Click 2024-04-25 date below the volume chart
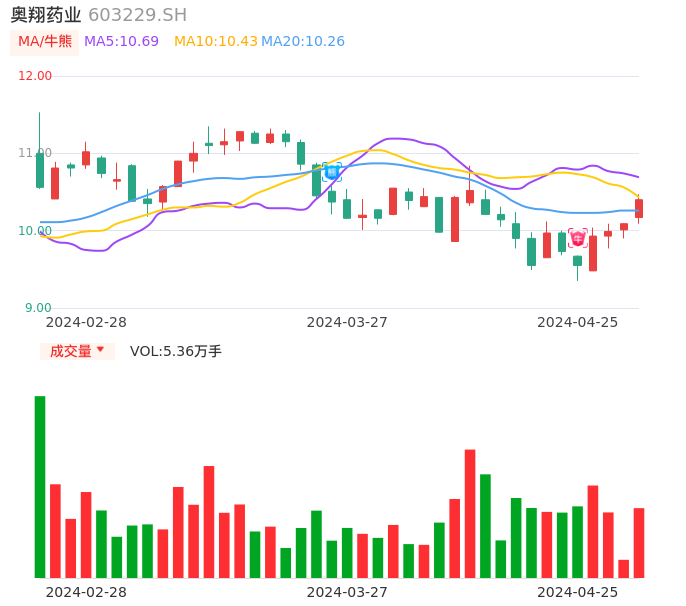Image resolution: width=686 pixels, height=606 pixels. 578,592
